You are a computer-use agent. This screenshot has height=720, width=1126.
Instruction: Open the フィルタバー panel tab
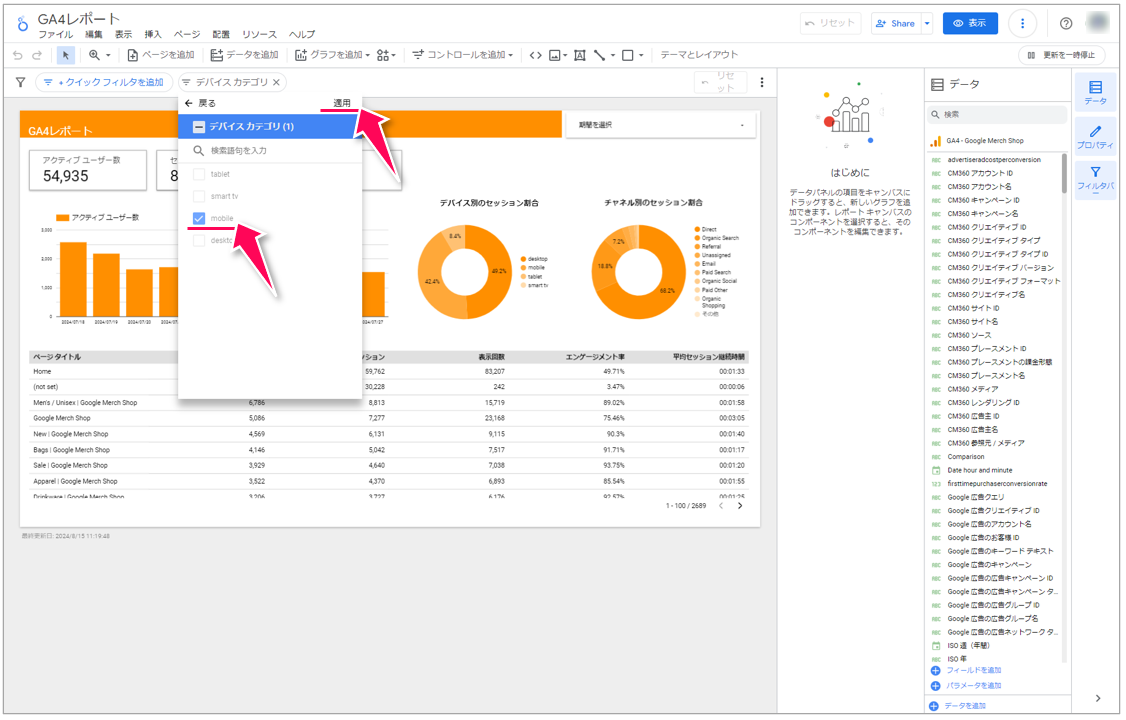(1095, 179)
